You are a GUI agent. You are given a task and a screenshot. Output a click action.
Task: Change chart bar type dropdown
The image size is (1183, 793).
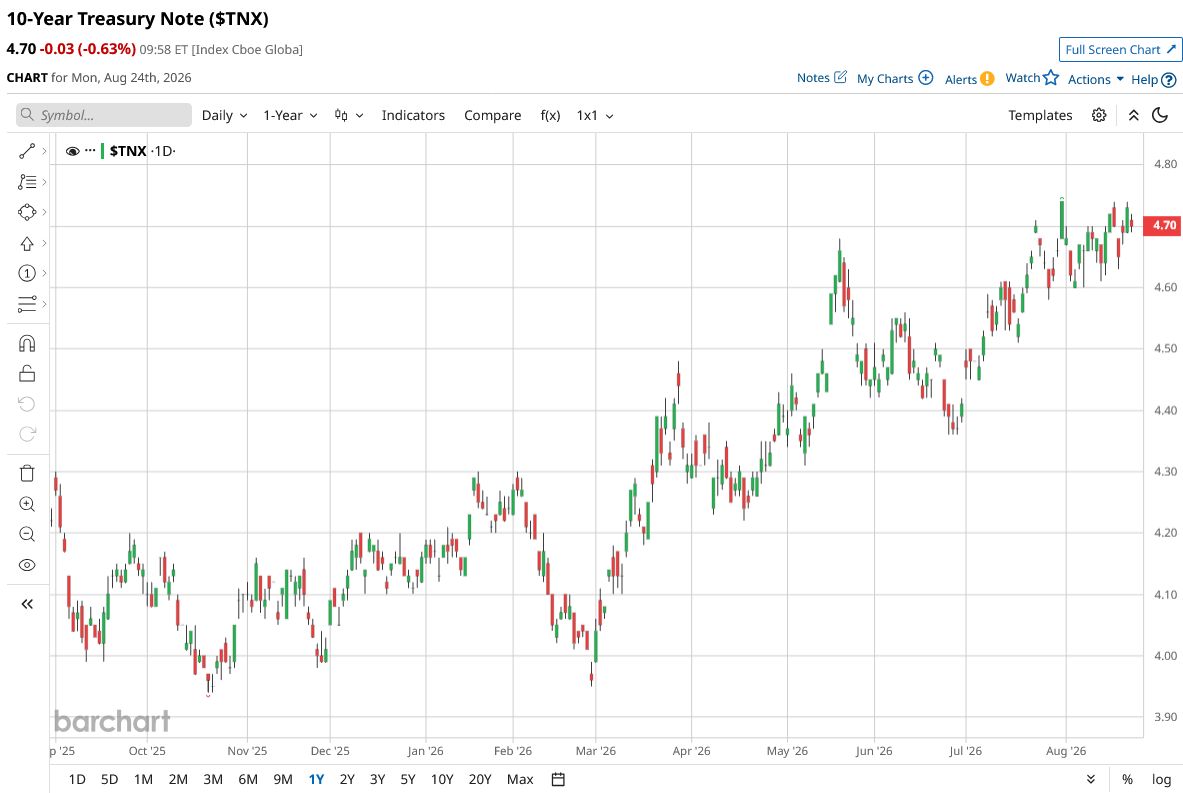click(349, 115)
